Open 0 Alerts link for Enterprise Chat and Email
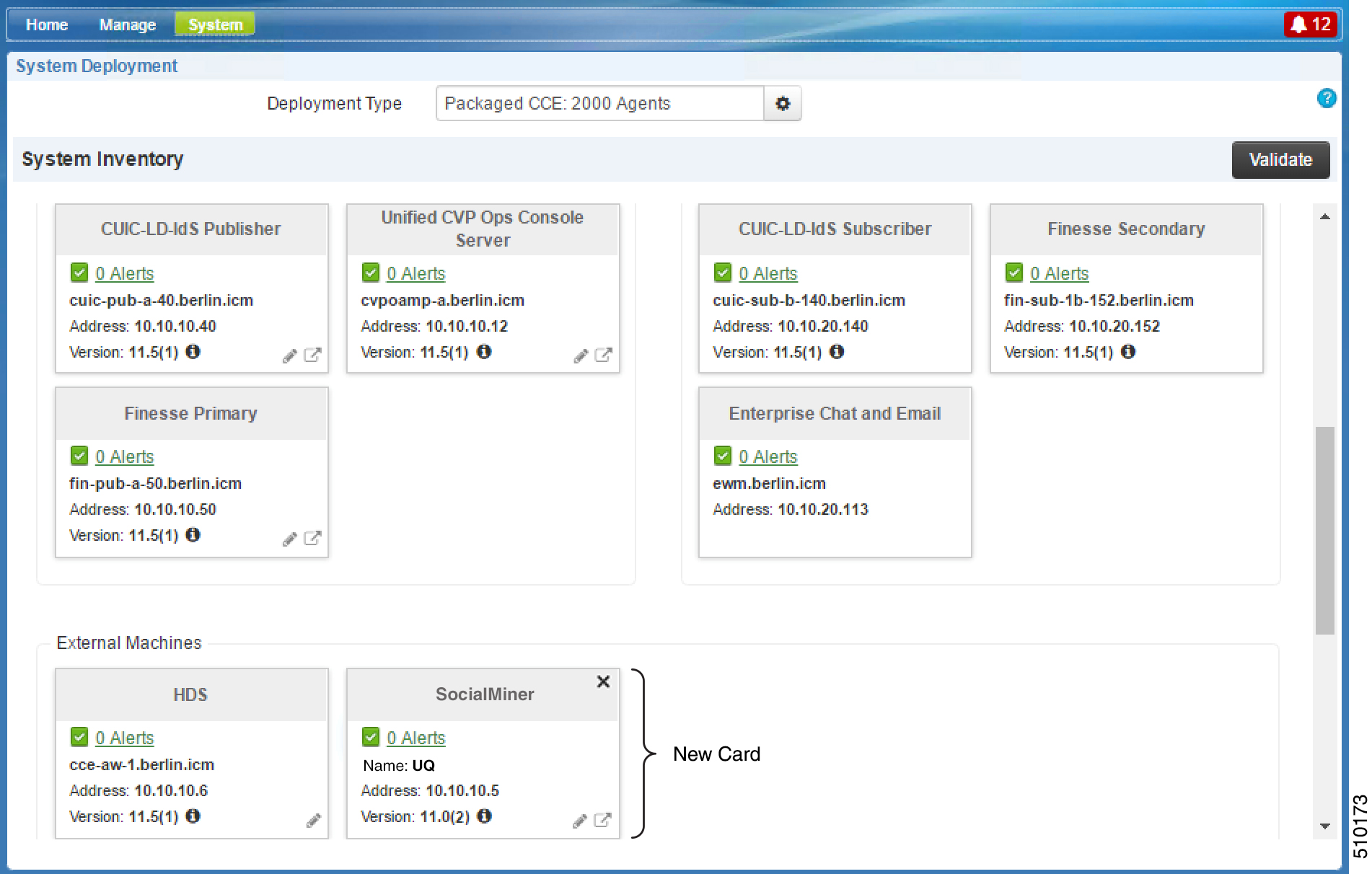 (768, 457)
